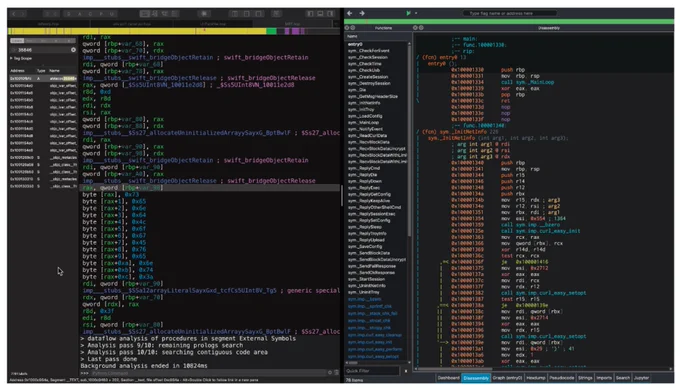The height and width of the screenshot is (391, 680).
Task: Click the Hopper Python command input
Action: [x=208, y=373]
